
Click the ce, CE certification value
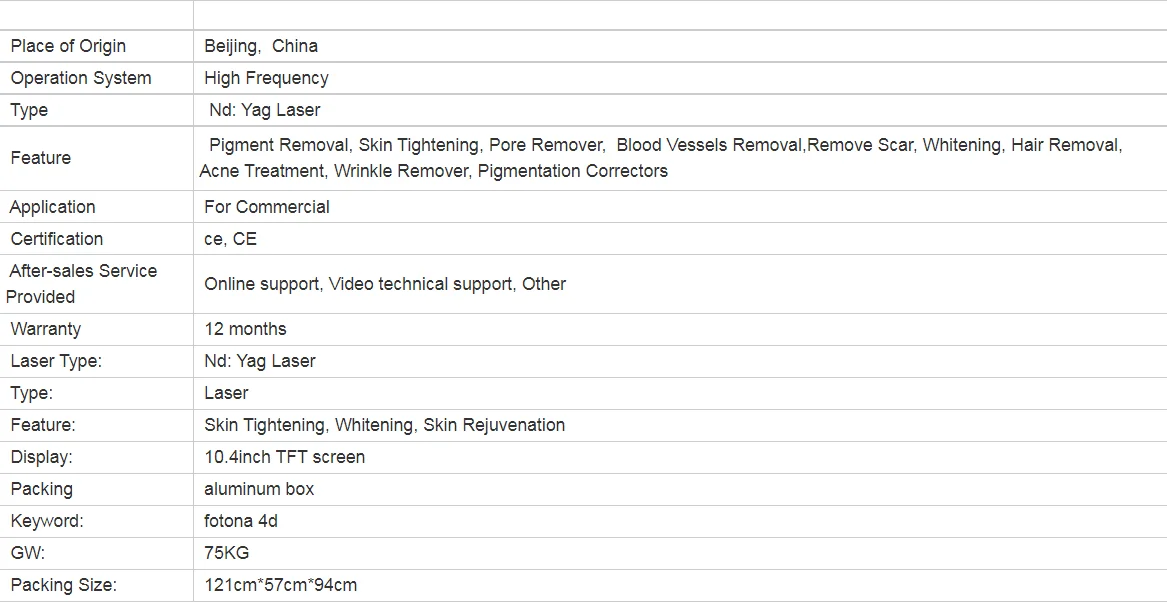tap(230, 239)
